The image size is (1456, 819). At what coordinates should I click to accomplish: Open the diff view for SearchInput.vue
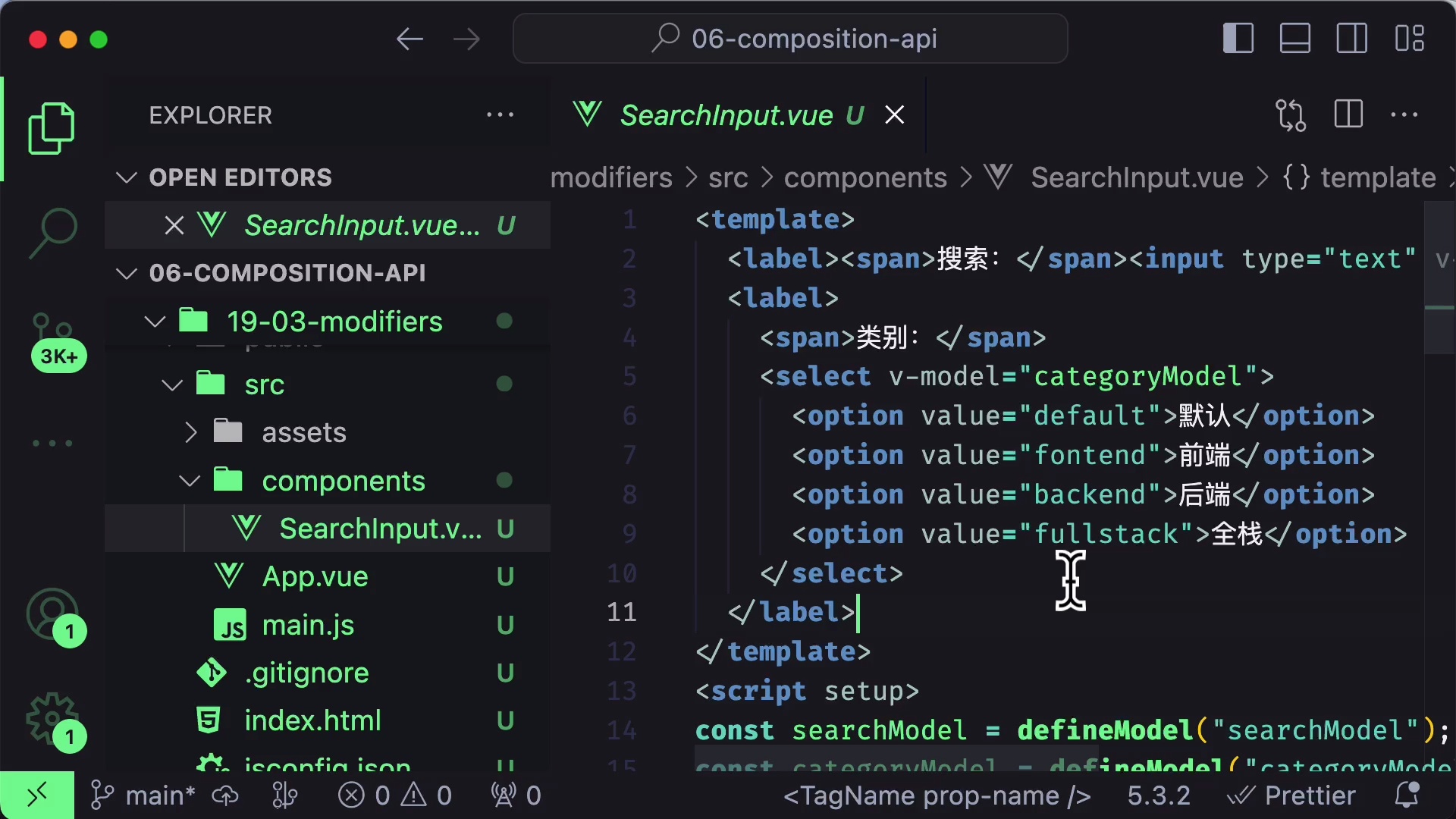tap(1290, 115)
